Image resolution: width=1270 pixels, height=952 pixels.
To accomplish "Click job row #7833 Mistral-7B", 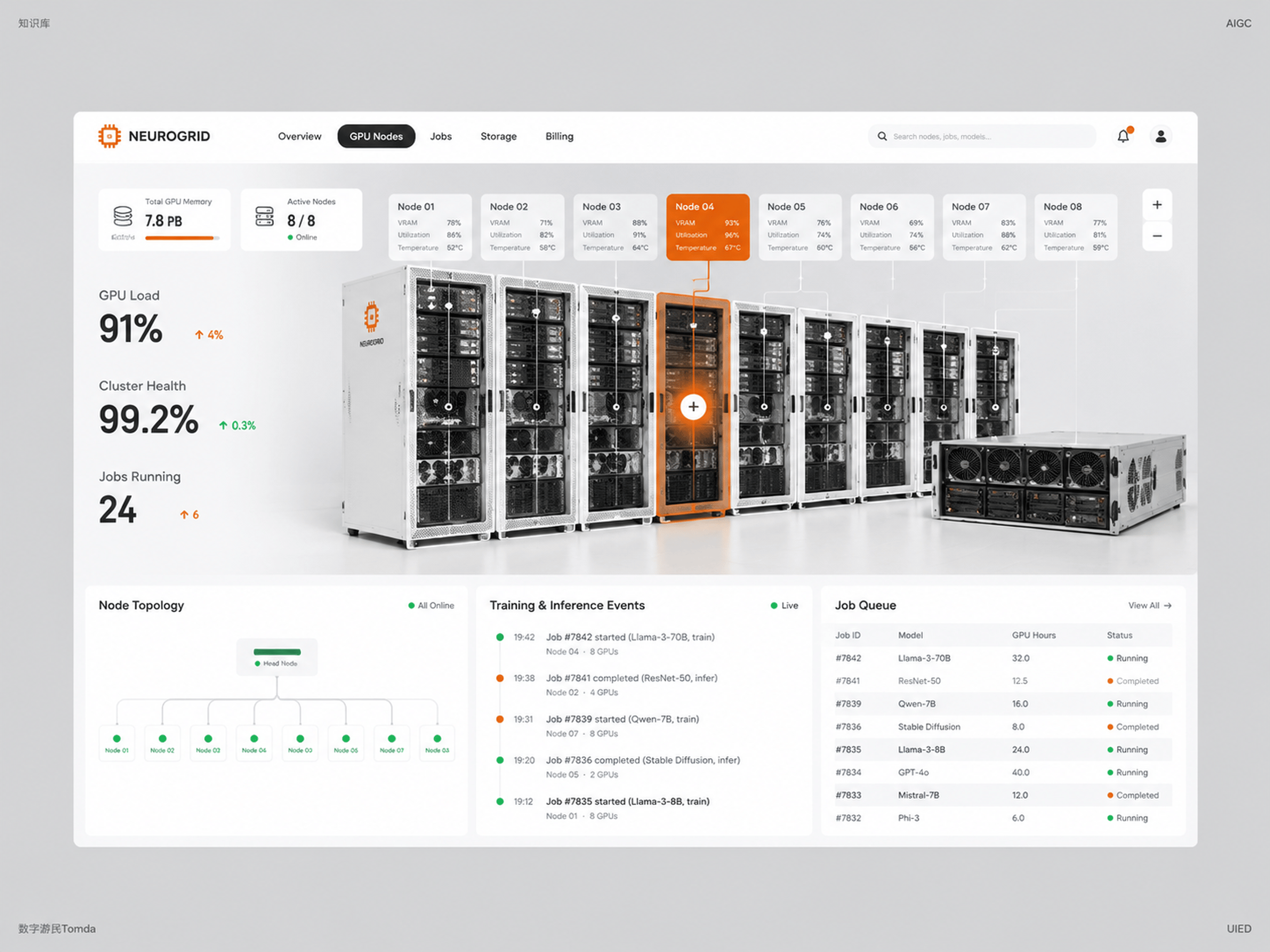I will tap(1003, 795).
